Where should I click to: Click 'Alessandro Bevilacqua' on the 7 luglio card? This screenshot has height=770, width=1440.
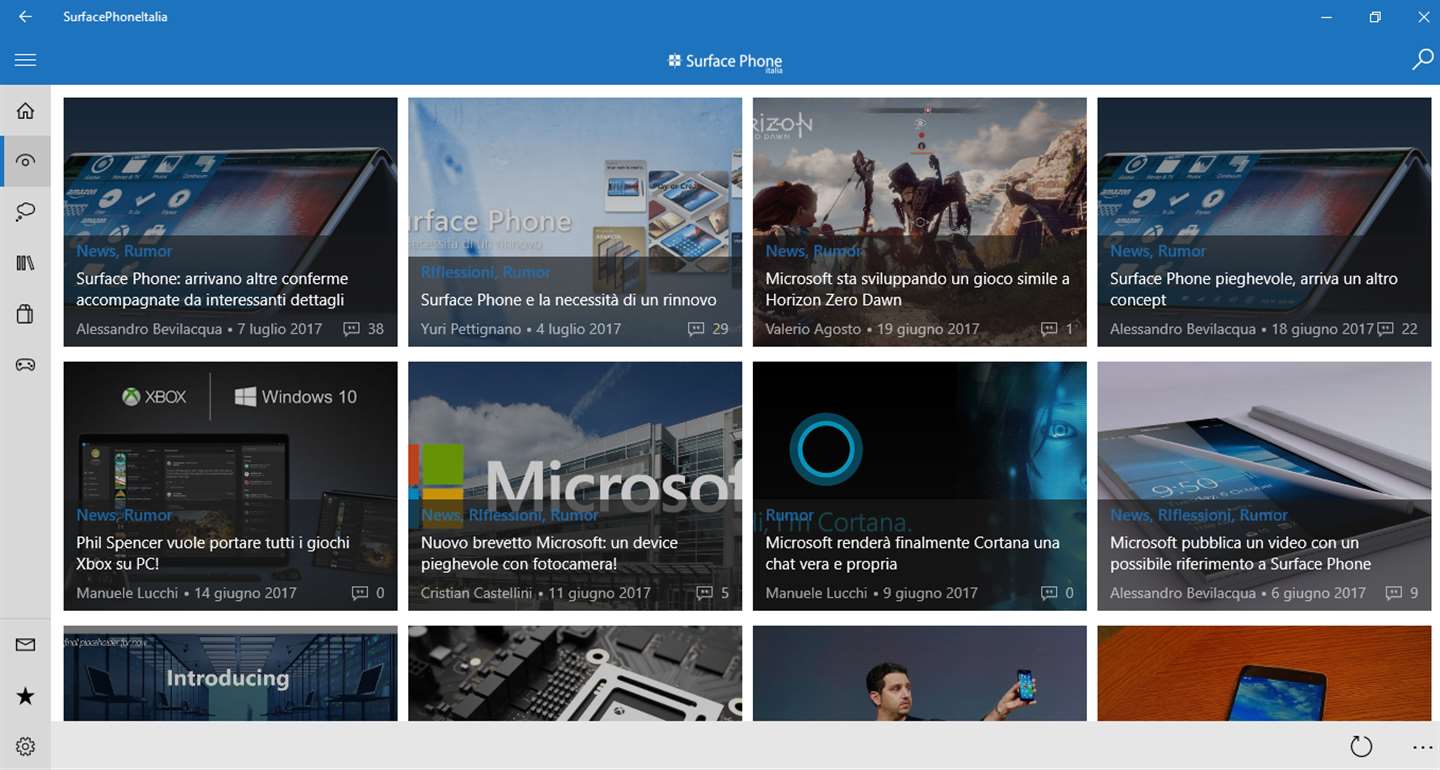click(149, 329)
